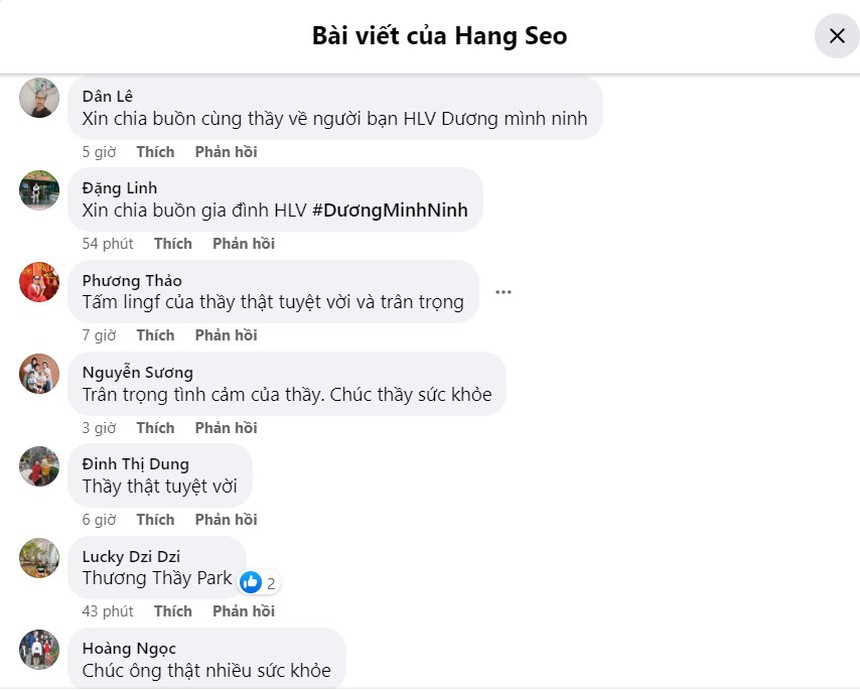Reply to Dân Lê's comment via Phản hồi
860x690 pixels.
pos(225,151)
